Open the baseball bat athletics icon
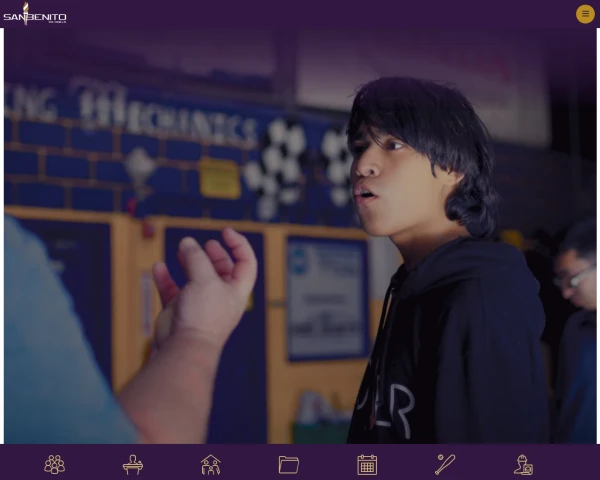The height and width of the screenshot is (480, 600). (x=445, y=464)
